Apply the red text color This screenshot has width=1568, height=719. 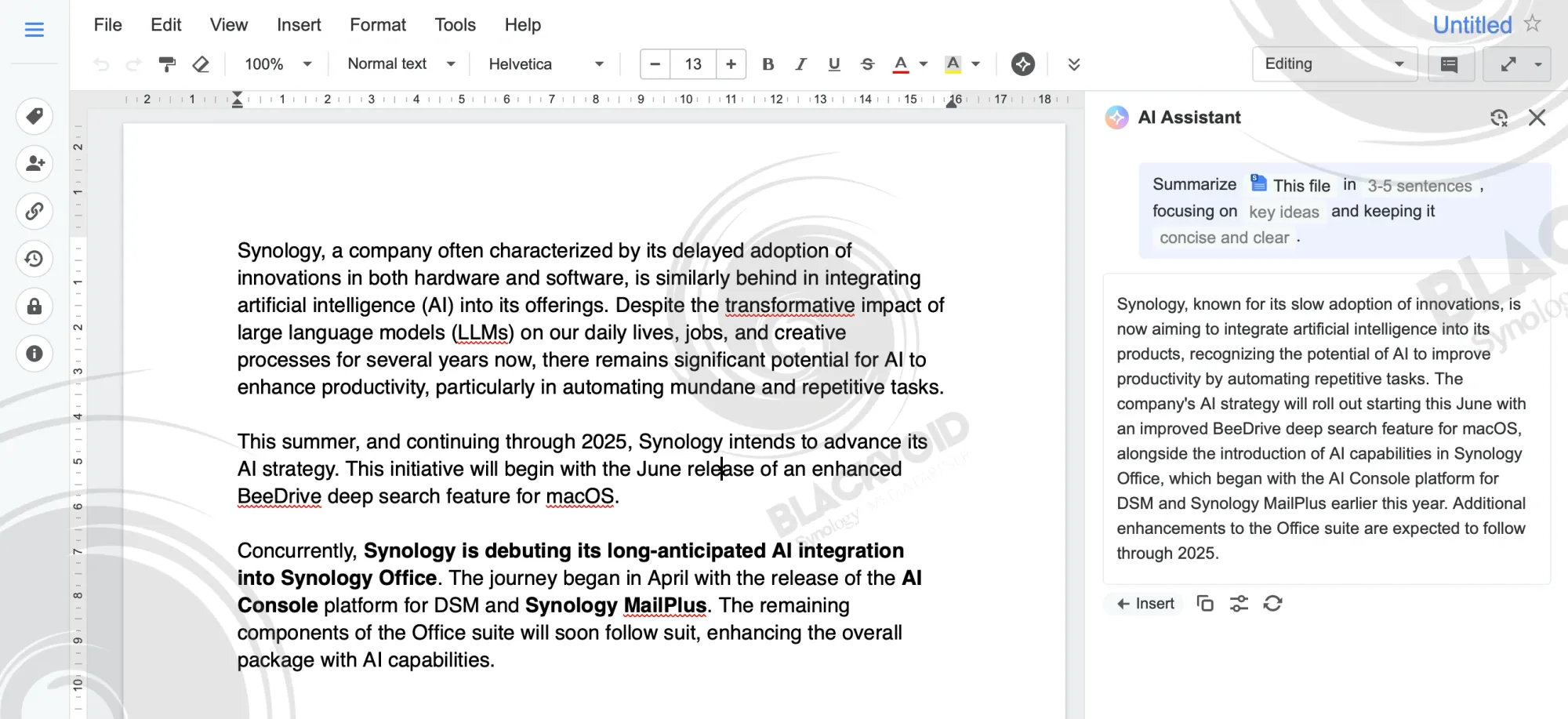[x=901, y=64]
